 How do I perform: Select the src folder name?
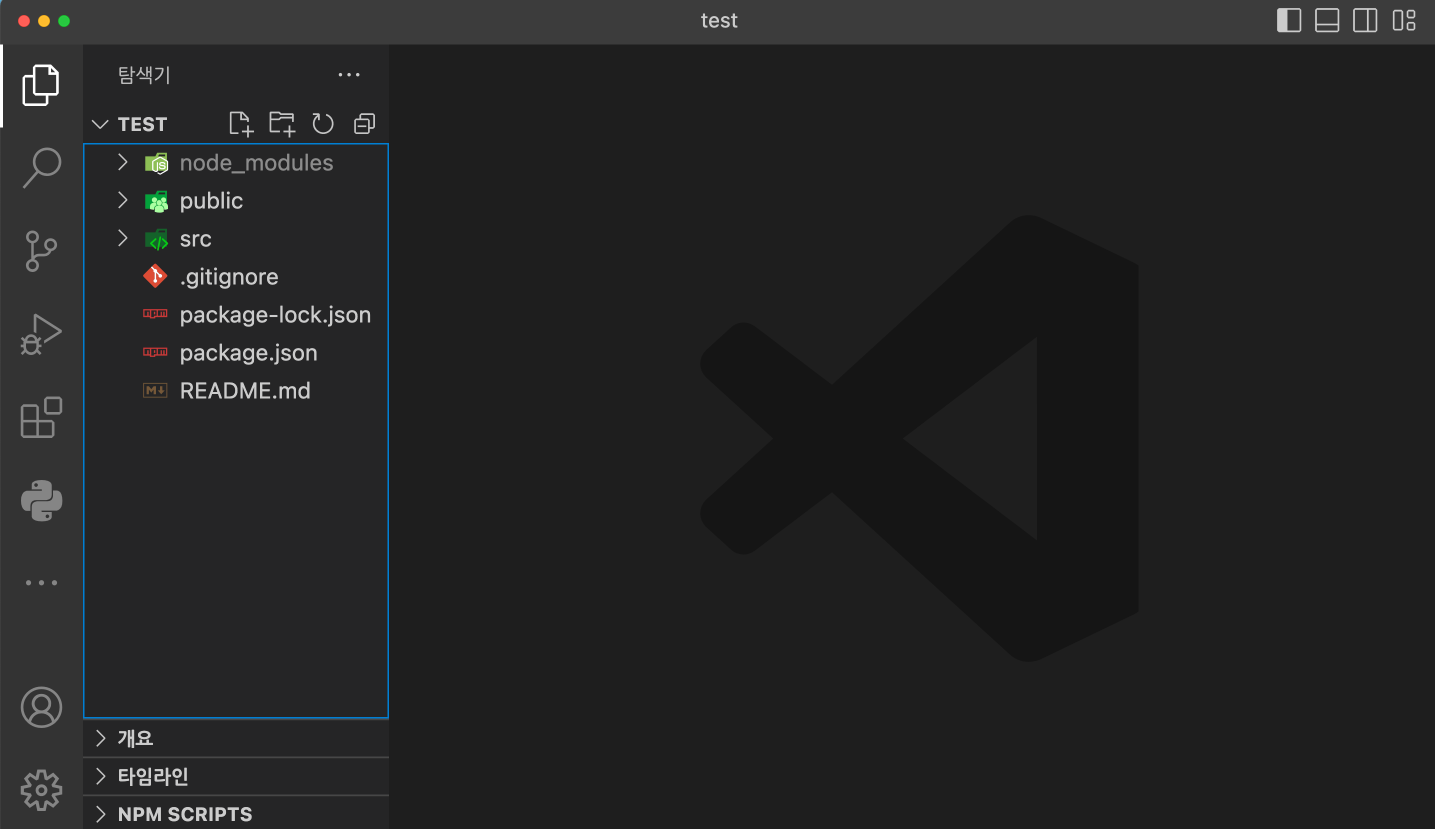click(196, 239)
